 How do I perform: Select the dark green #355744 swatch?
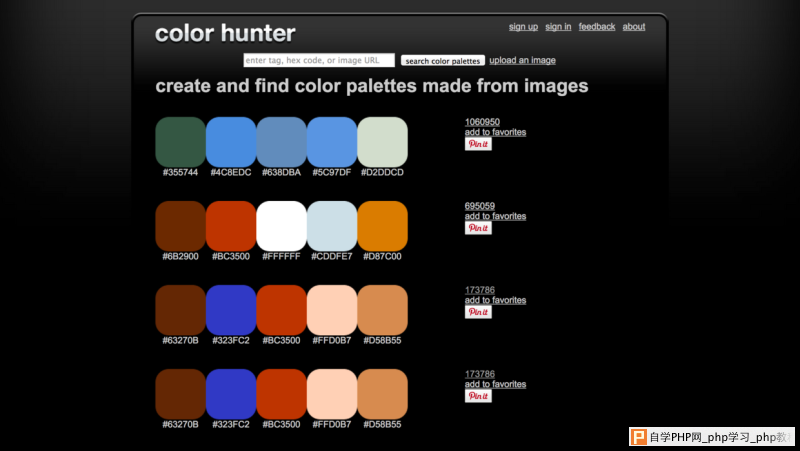(180, 142)
